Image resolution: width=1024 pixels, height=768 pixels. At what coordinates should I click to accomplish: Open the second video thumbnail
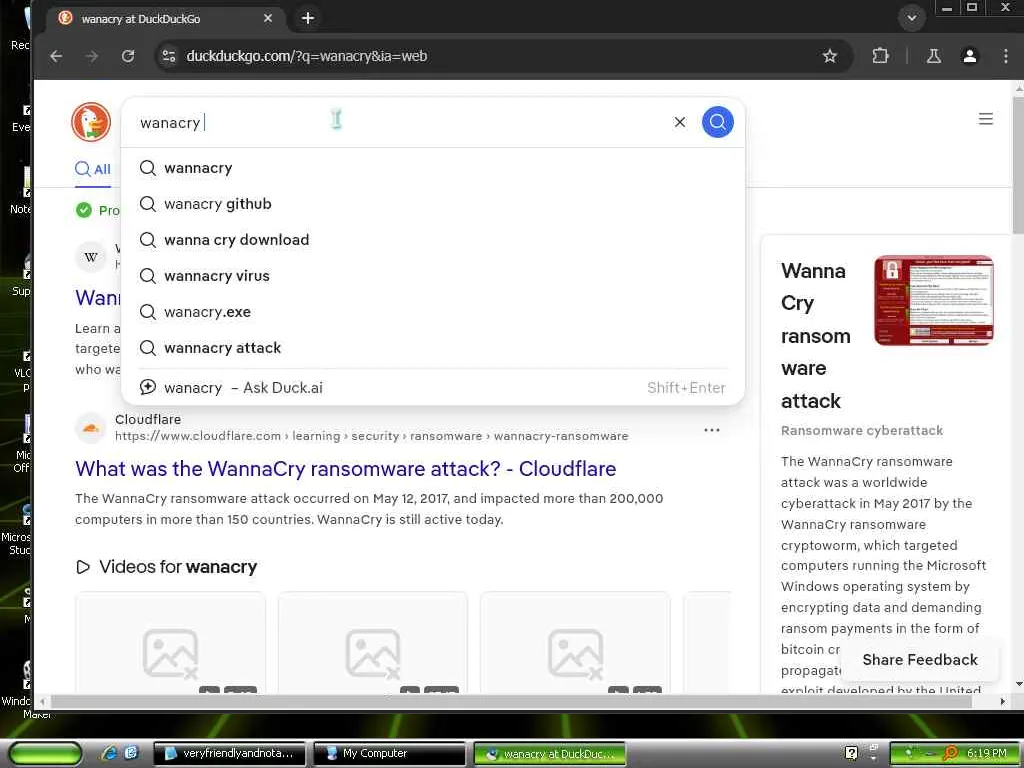[x=373, y=643]
